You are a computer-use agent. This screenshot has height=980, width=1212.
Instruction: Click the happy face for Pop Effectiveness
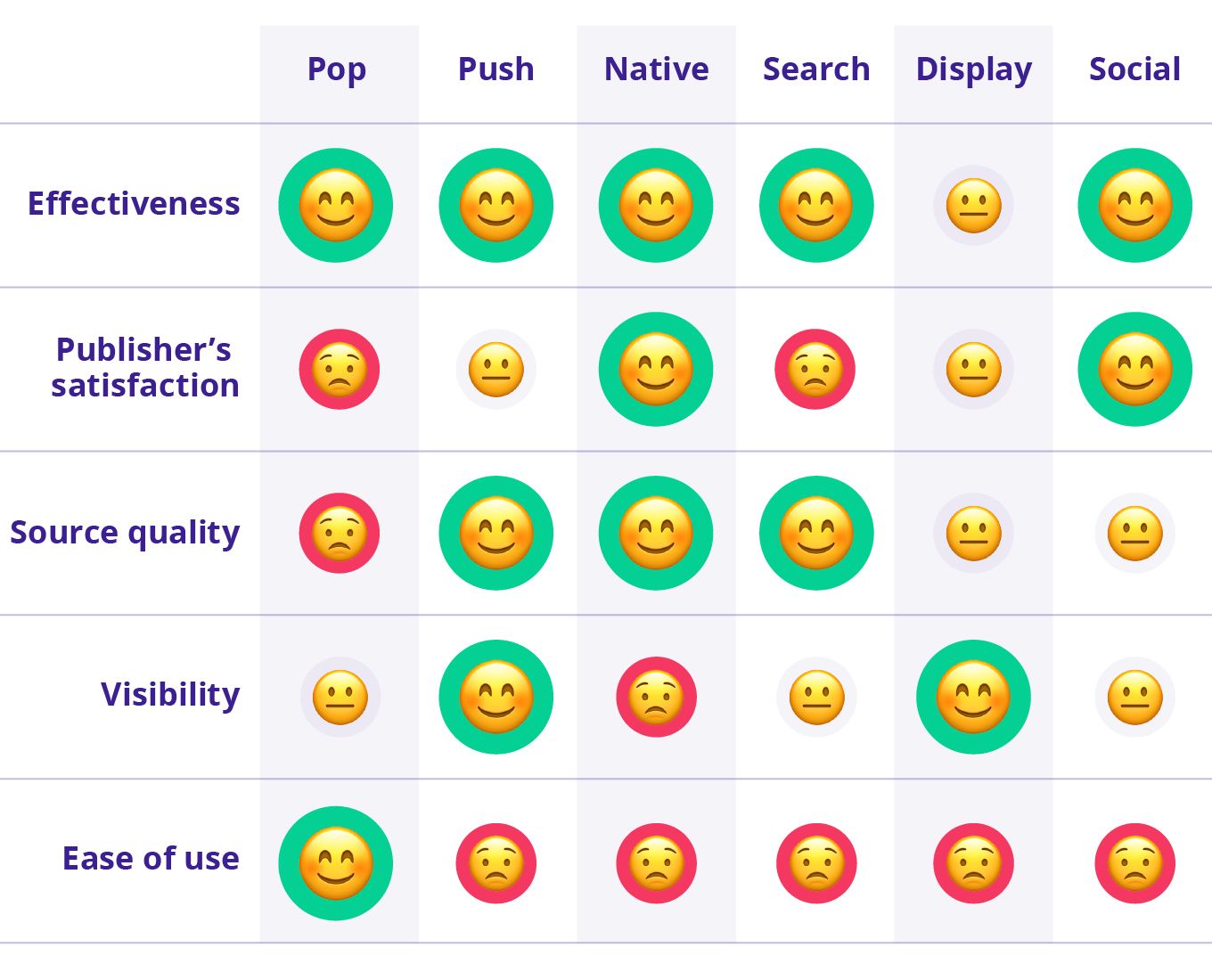[x=336, y=205]
